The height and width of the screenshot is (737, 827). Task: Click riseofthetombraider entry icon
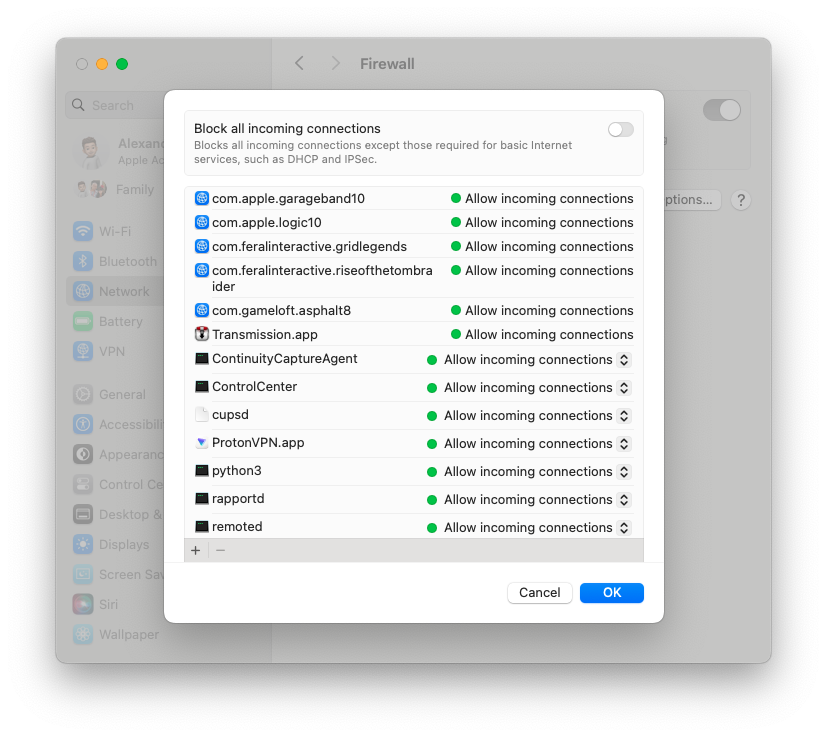point(202,270)
